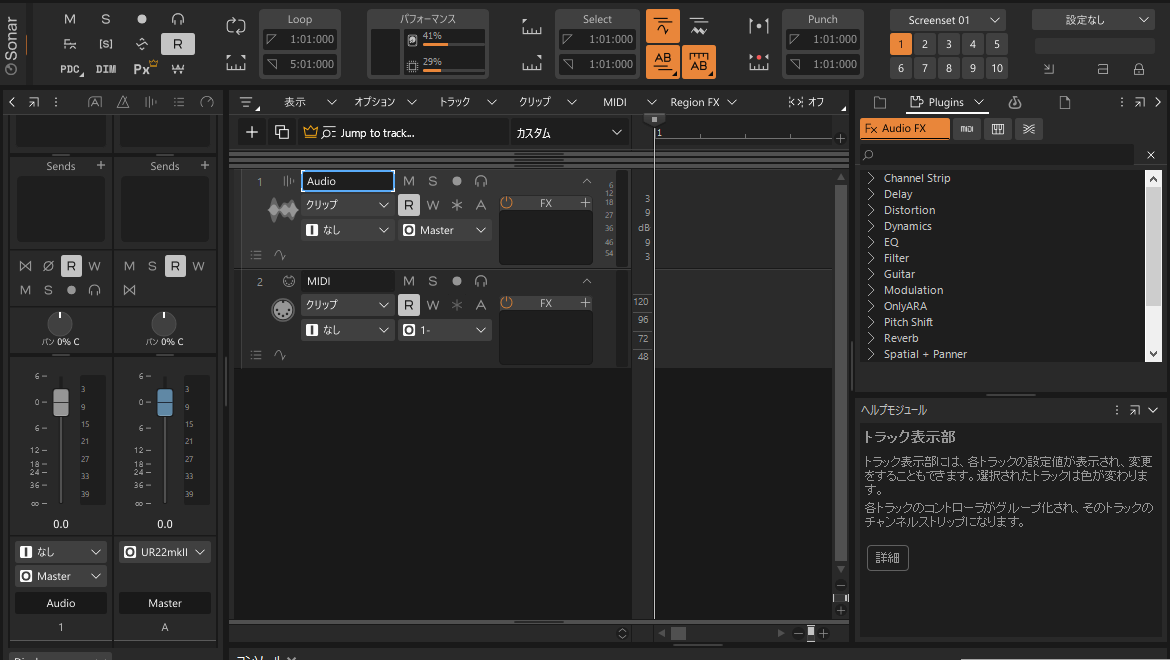Open the クリップ menu in track view
The height and width of the screenshot is (660, 1170).
point(548,102)
